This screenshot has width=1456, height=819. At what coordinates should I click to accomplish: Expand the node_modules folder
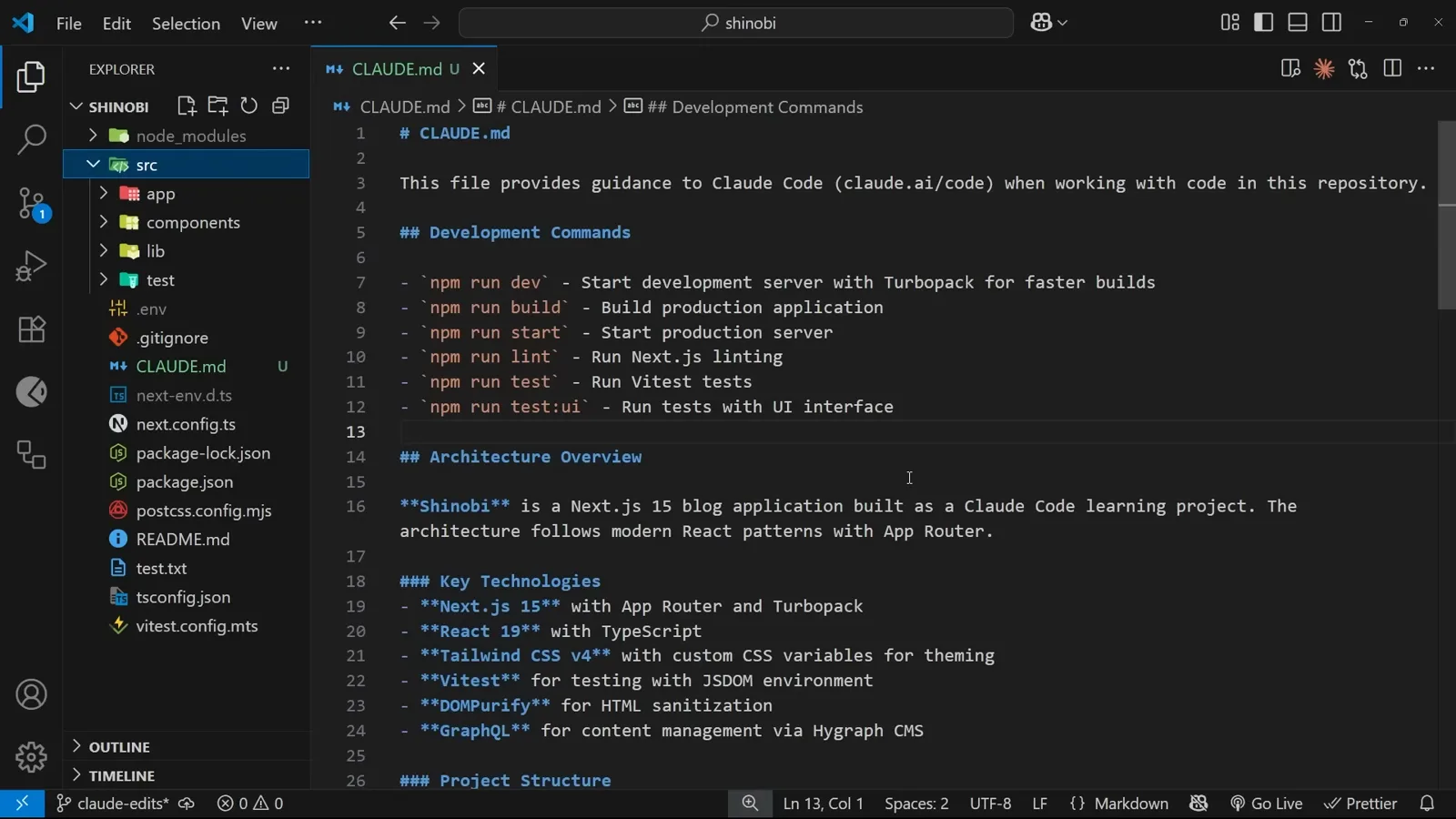coord(93,136)
